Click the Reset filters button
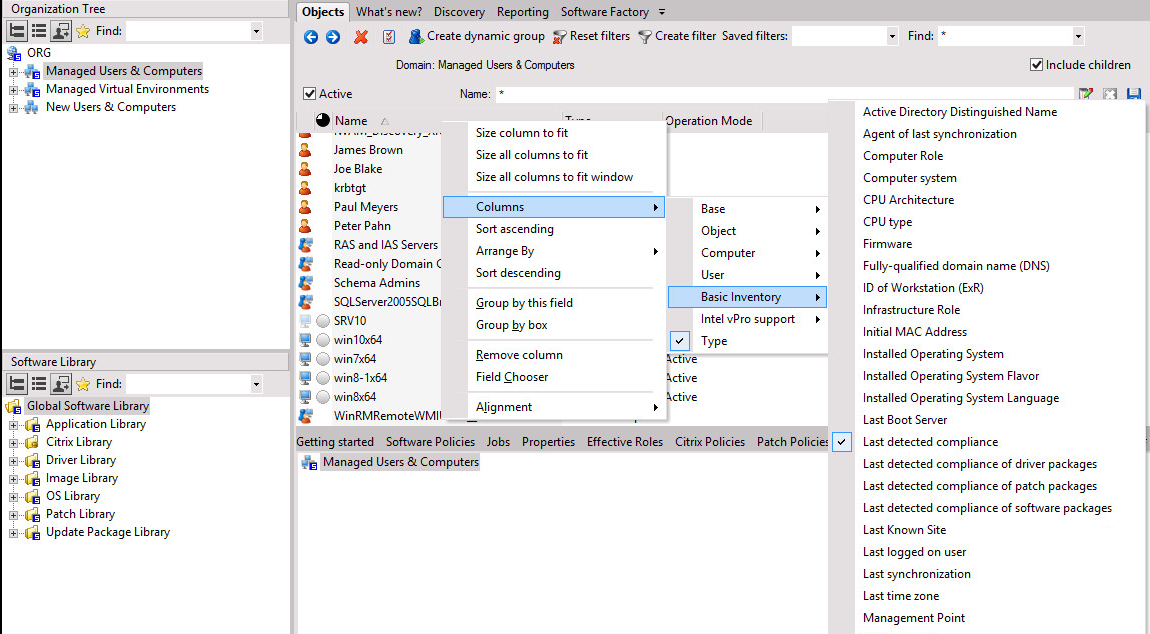The image size is (1150, 634). coord(591,37)
